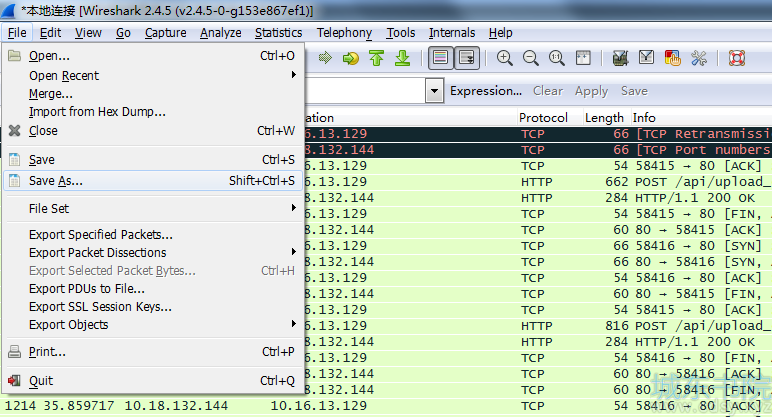Jump to the first packet icon
The image size is (772, 417).
click(377, 58)
